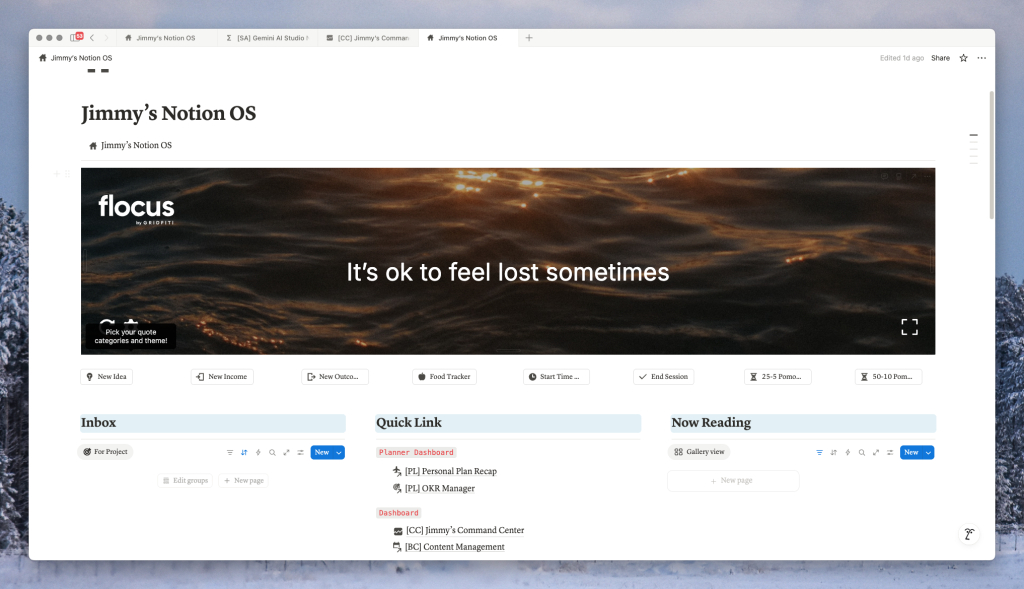Click the New Outco... button

click(x=334, y=377)
